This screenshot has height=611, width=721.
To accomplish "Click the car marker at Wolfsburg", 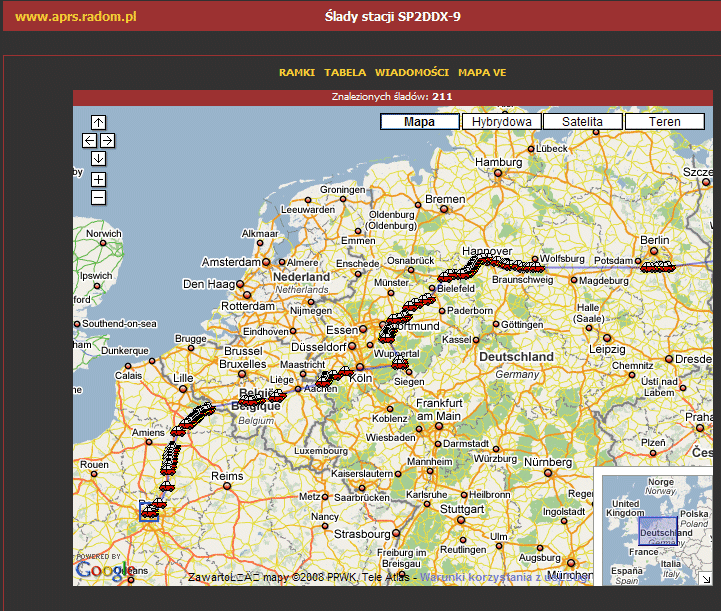I will coord(536,267).
